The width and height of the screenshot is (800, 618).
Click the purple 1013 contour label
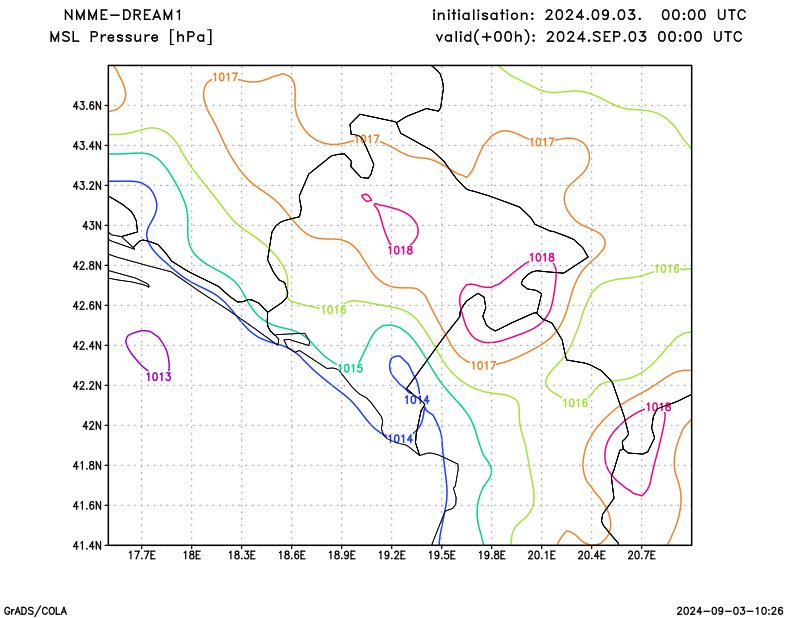pos(159,377)
